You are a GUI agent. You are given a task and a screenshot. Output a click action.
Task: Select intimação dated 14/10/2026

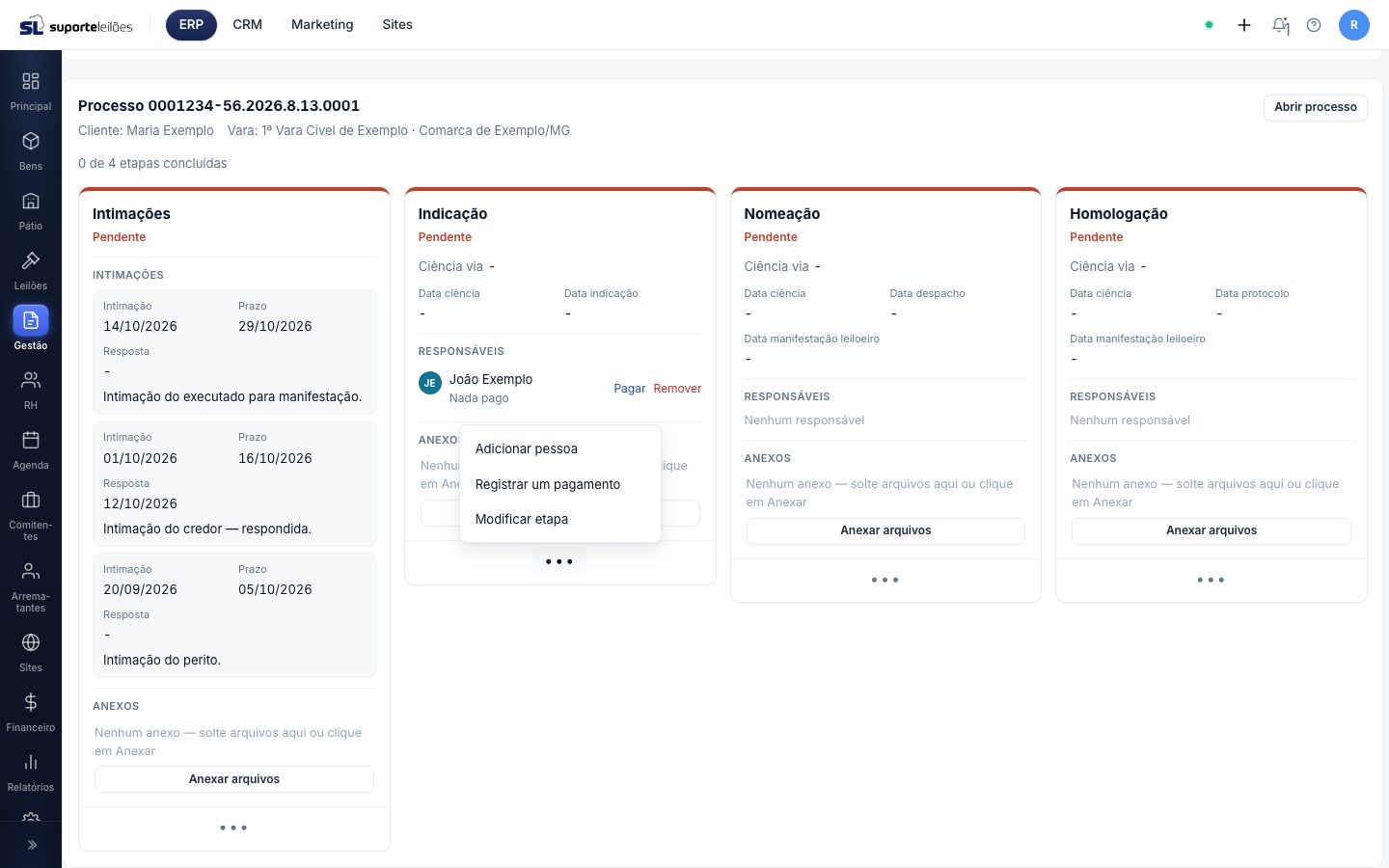point(234,352)
